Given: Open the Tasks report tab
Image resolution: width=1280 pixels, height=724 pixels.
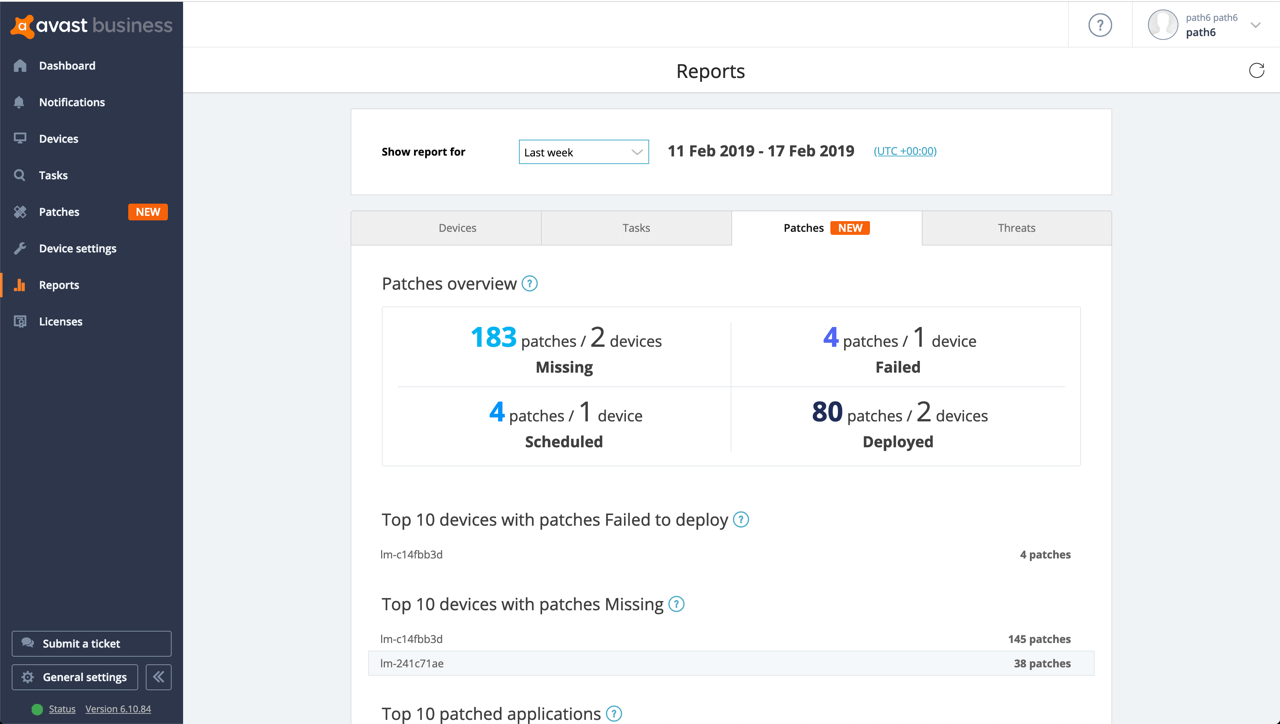Looking at the screenshot, I should tap(636, 228).
